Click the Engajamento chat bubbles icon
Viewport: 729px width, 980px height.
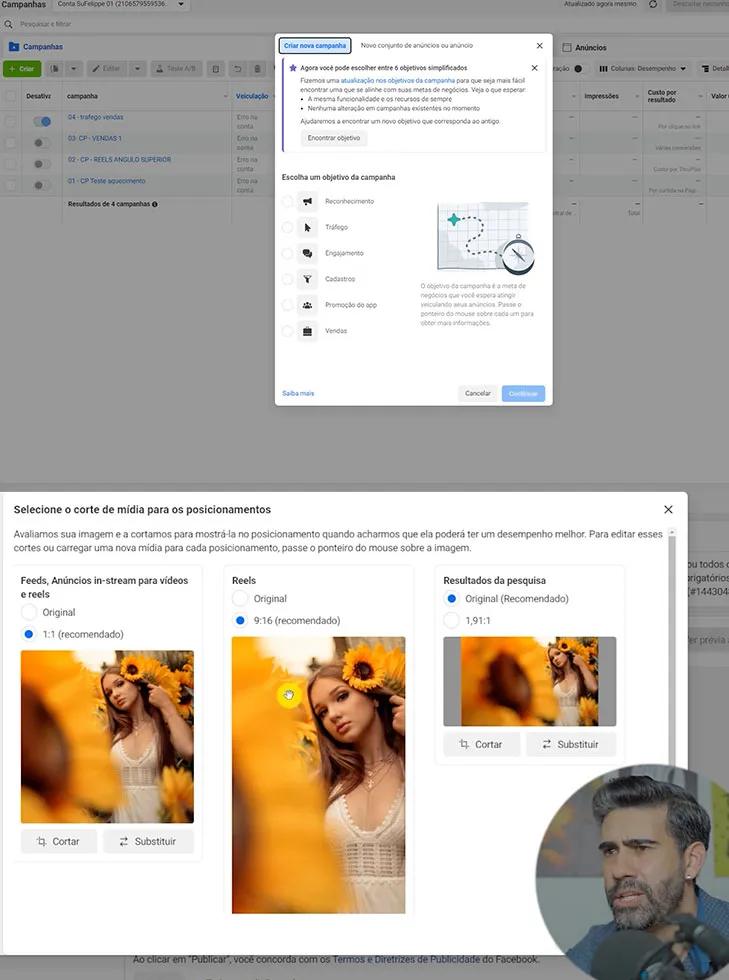(x=308, y=254)
